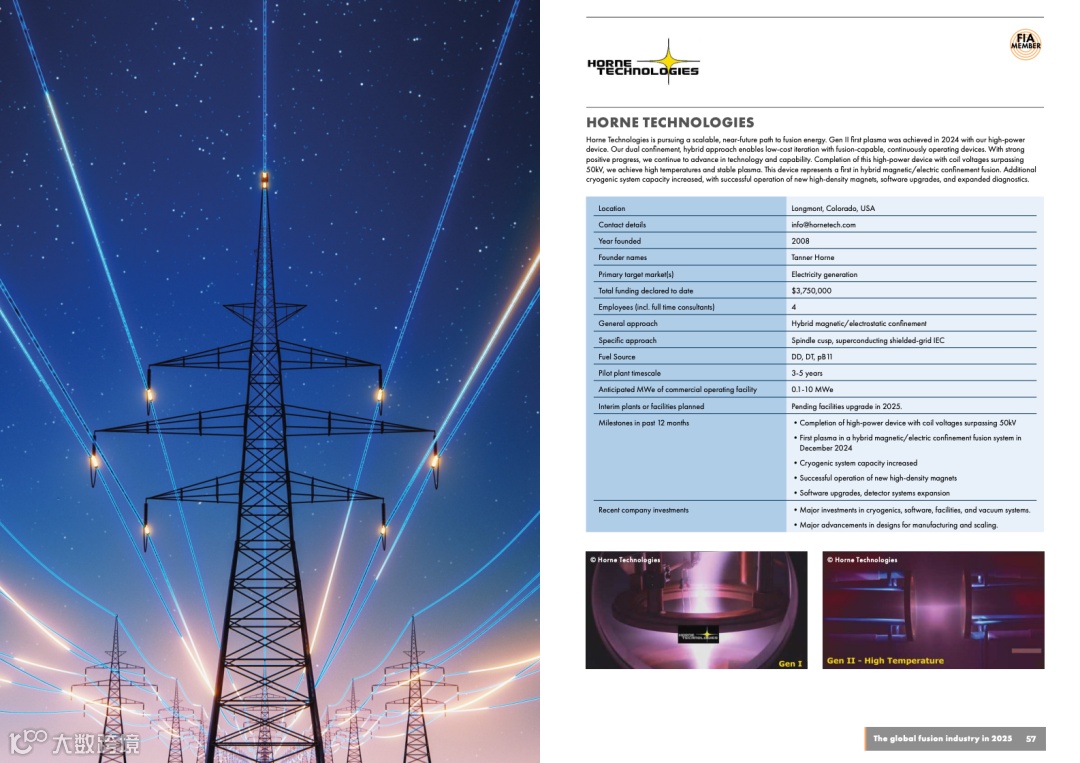The image size is (1080, 763).
Task: Select the 'Cryogenic system capacity increased' bullet
Action: pos(855,463)
